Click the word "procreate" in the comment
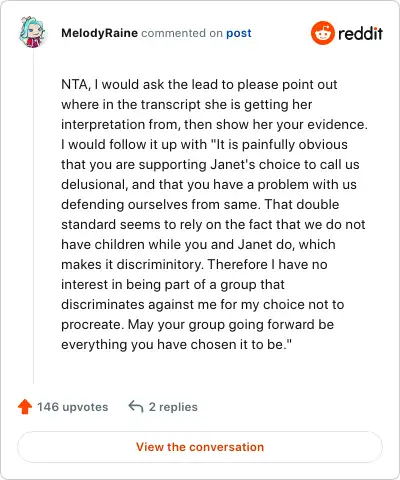 91,325
